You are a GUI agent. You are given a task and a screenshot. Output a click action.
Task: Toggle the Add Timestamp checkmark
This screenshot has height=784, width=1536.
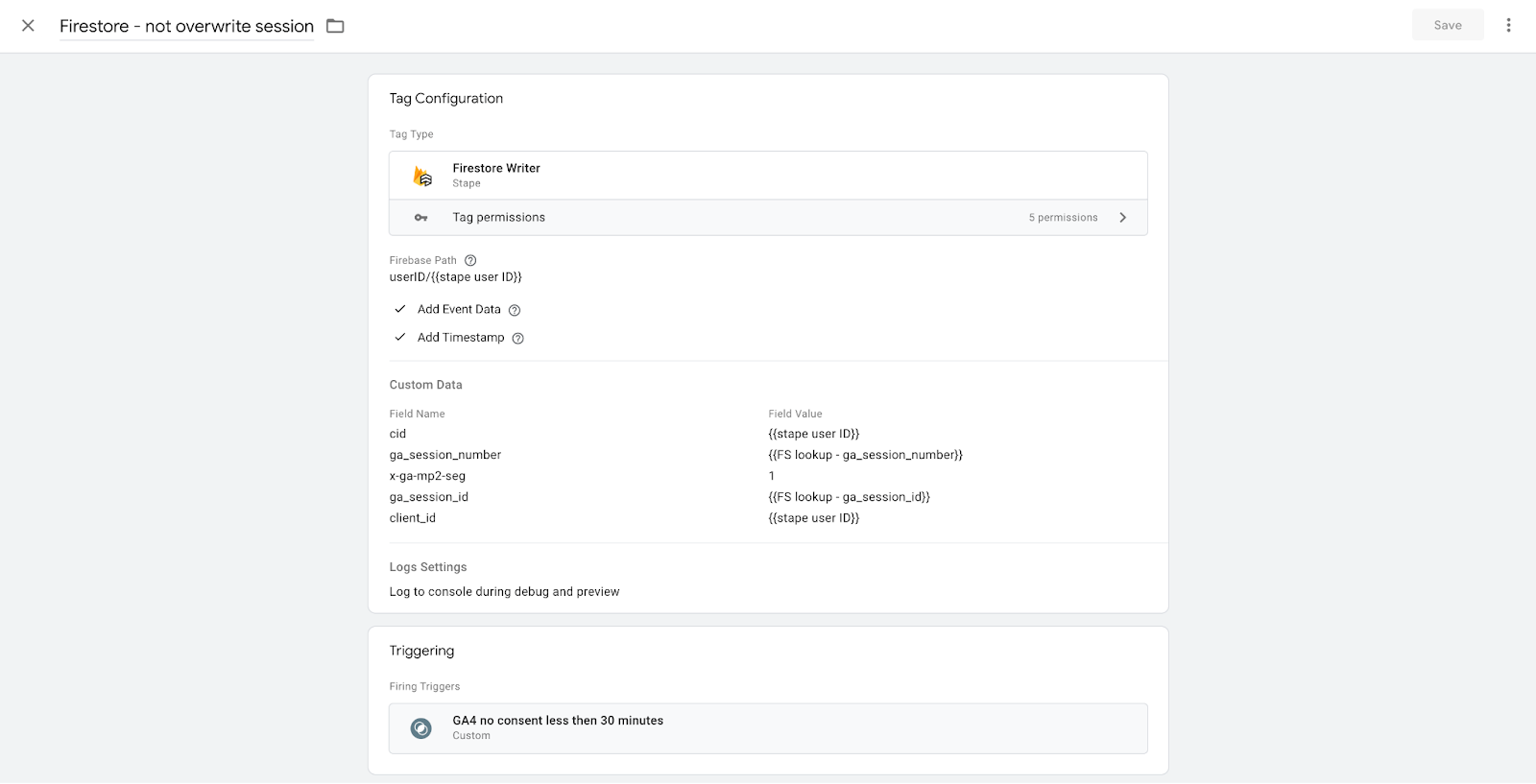click(400, 337)
